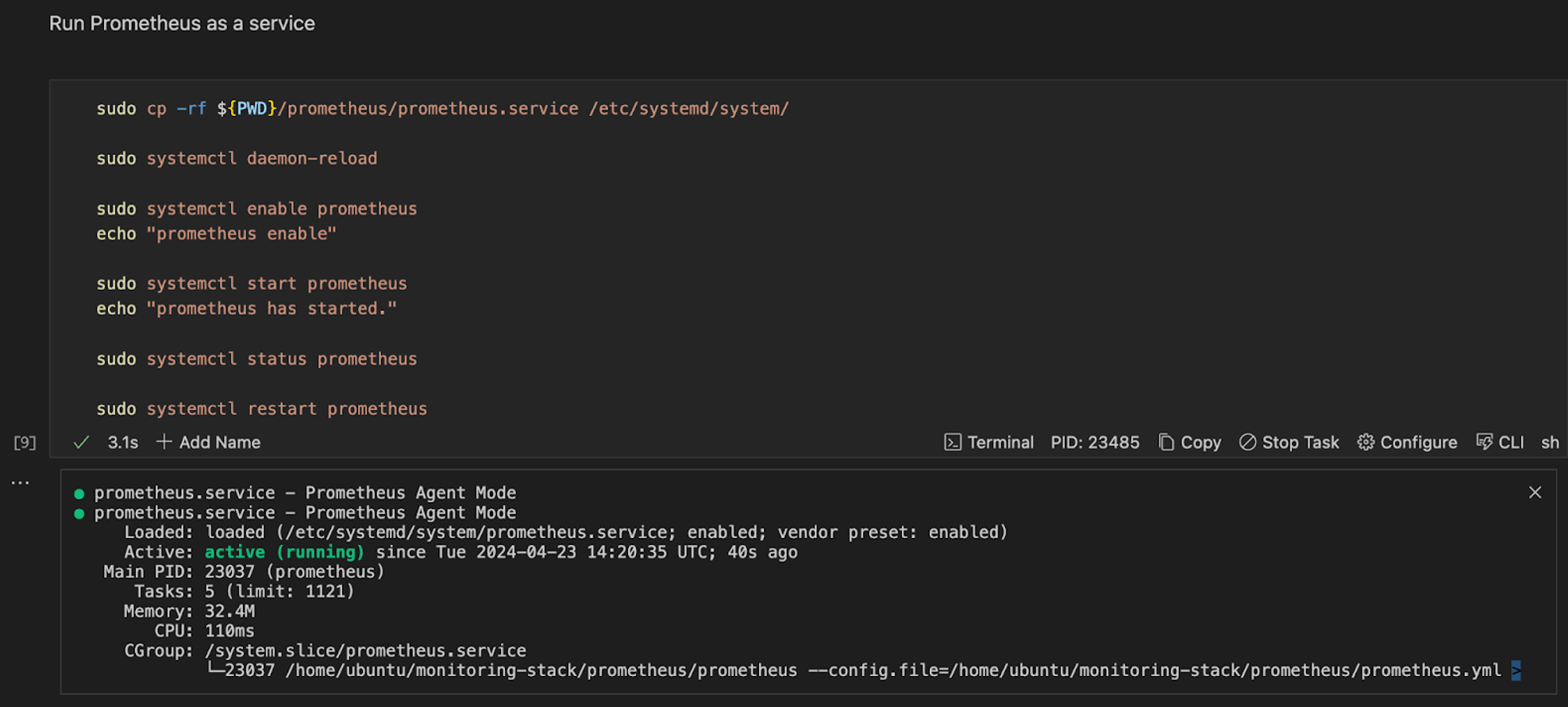1568x707 pixels.
Task: Click the PID: 23485 label
Action: 1095,442
